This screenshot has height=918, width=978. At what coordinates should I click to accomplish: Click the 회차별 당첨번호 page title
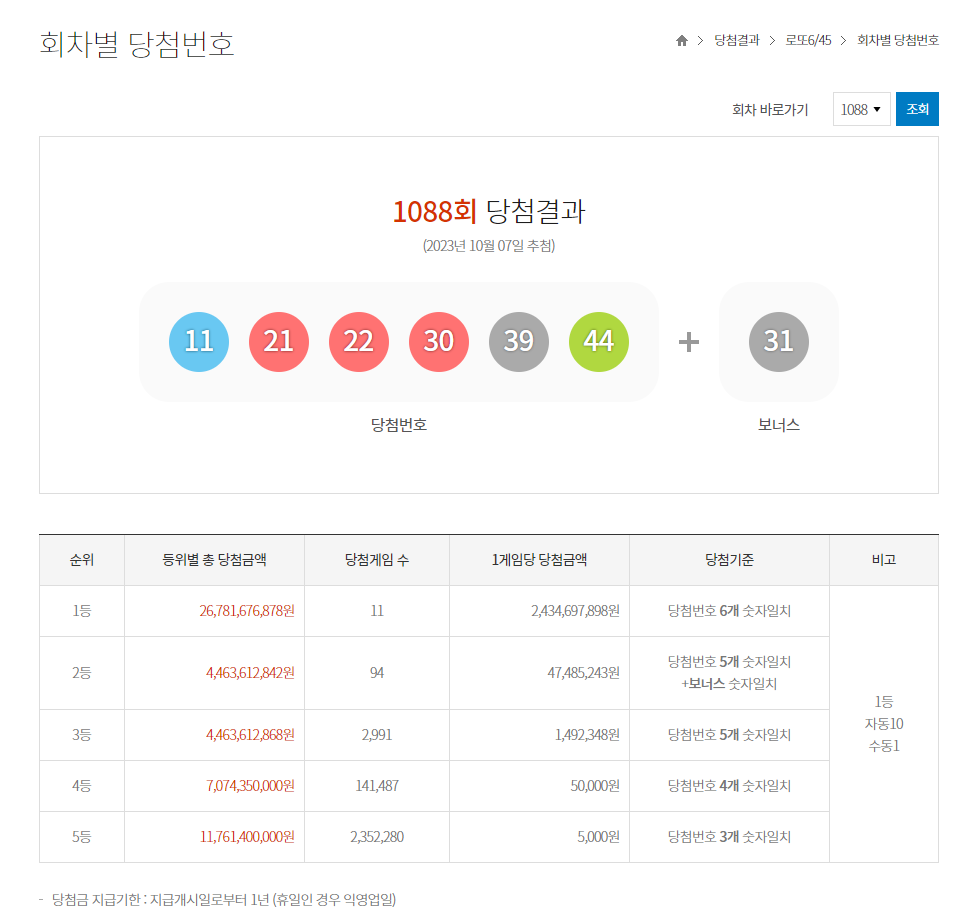137,44
